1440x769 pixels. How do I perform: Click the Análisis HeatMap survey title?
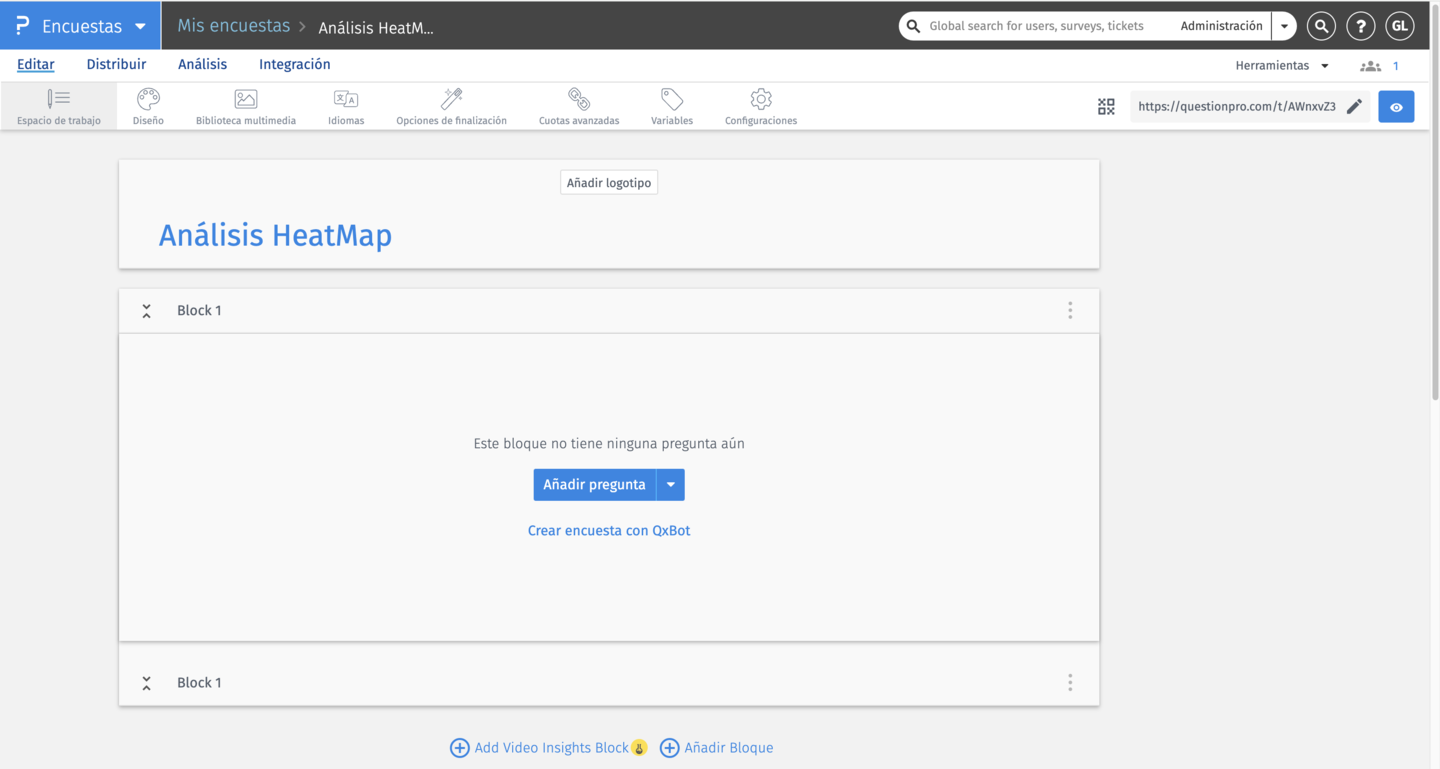[275, 236]
